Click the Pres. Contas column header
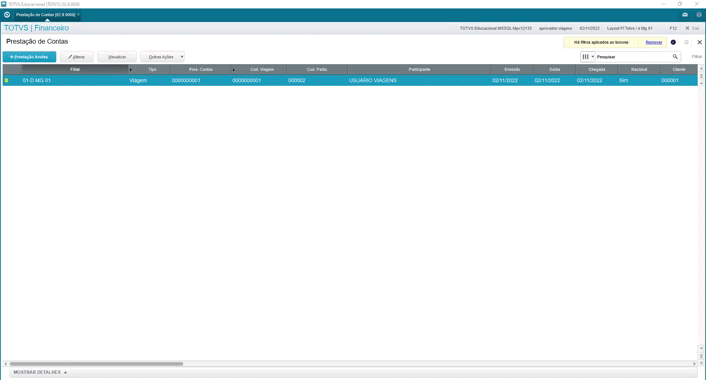Image resolution: width=706 pixels, height=380 pixels. (x=201, y=69)
